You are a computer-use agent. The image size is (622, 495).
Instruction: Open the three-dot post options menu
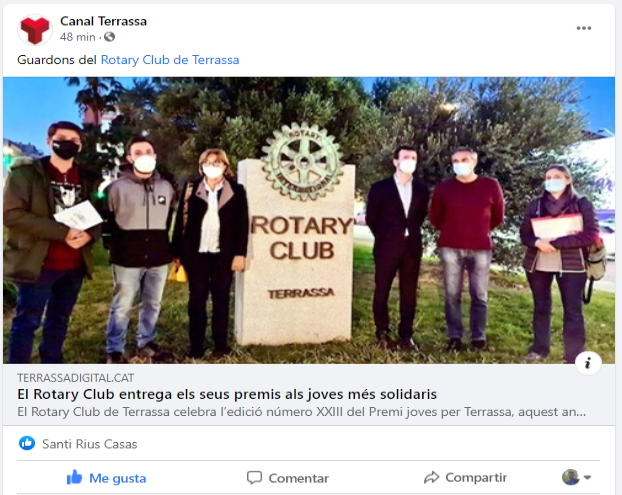(x=584, y=28)
